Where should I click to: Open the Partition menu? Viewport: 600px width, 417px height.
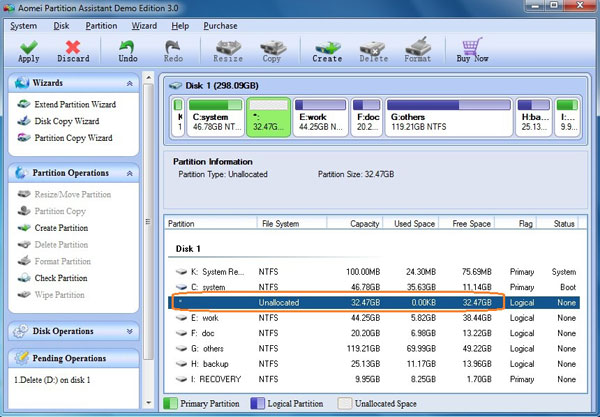pos(101,25)
